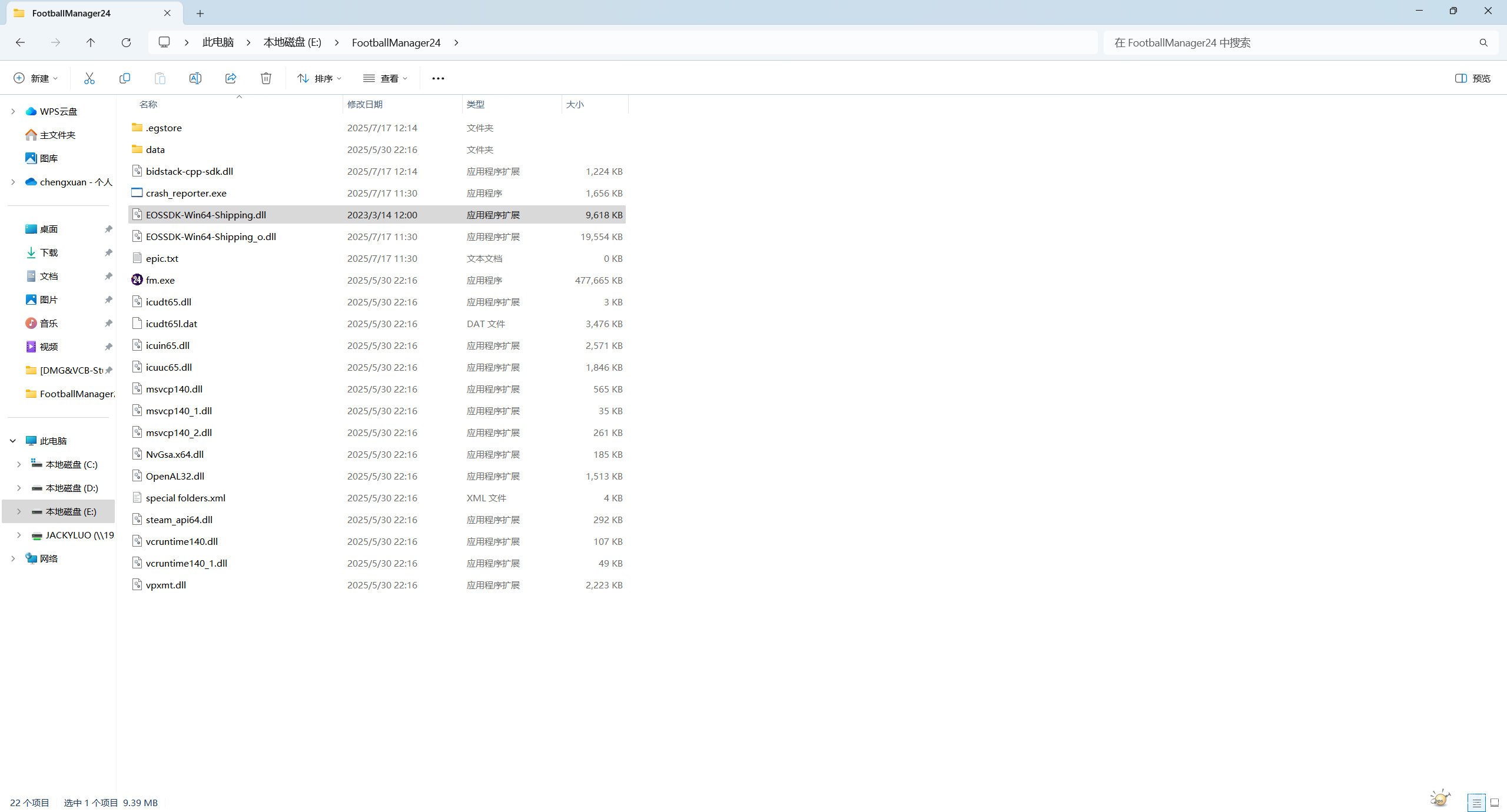This screenshot has height=812, width=1507.
Task: Click the Rename icon in toolbar
Action: pos(195,78)
